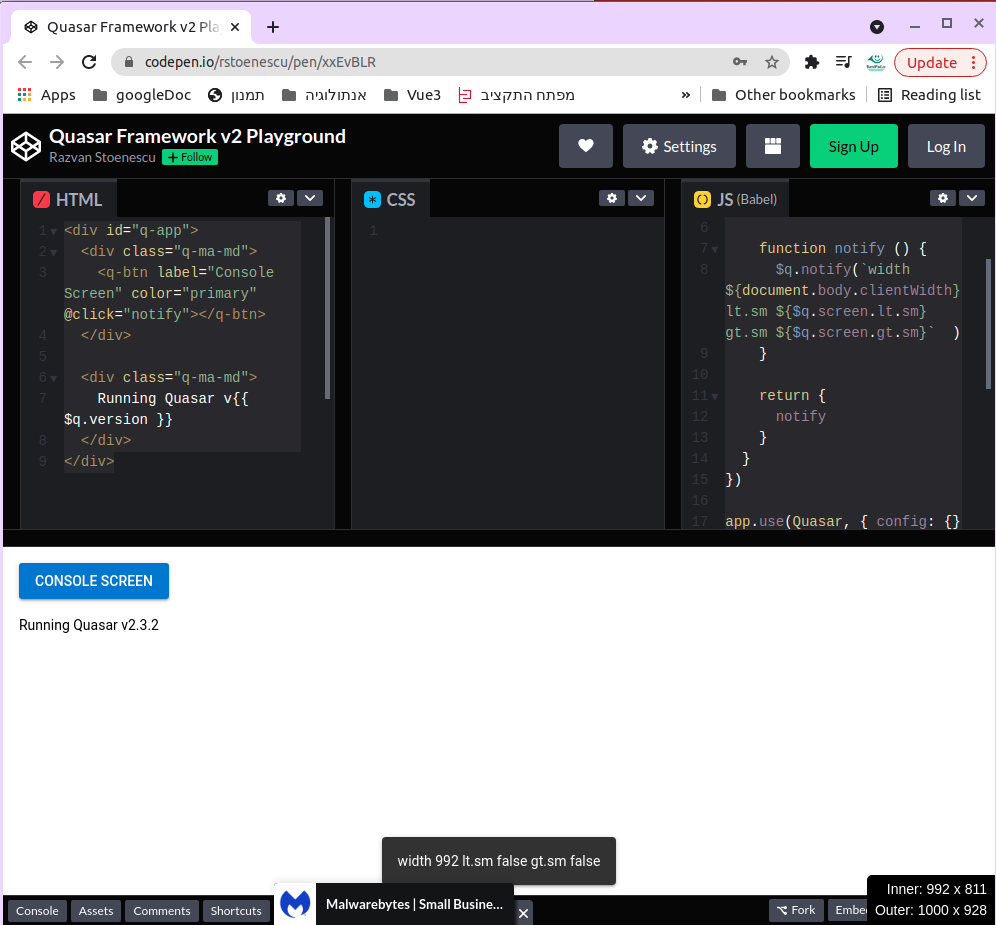Image resolution: width=996 pixels, height=925 pixels.
Task: Open pen Settings
Action: (679, 146)
